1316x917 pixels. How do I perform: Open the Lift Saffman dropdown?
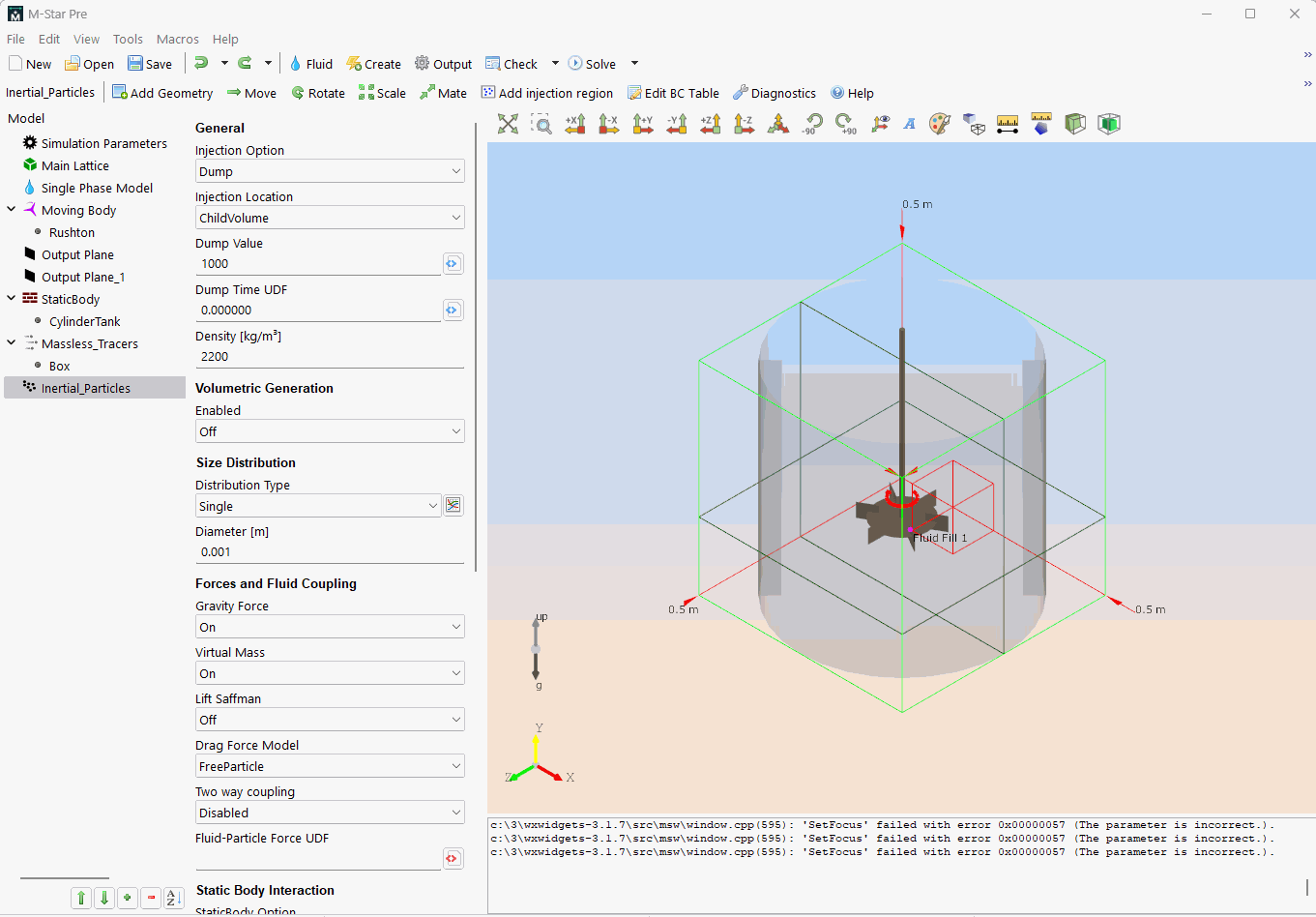pos(330,720)
